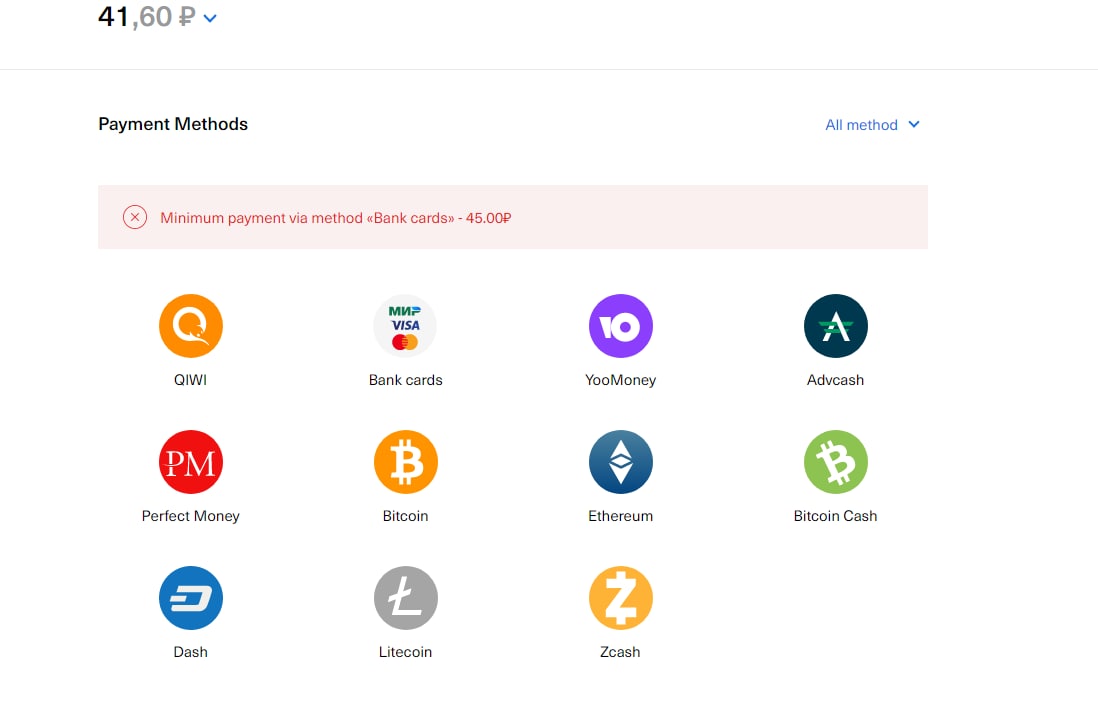Click the YooMoney label
Screen dimensions: 1098x722
point(620,380)
